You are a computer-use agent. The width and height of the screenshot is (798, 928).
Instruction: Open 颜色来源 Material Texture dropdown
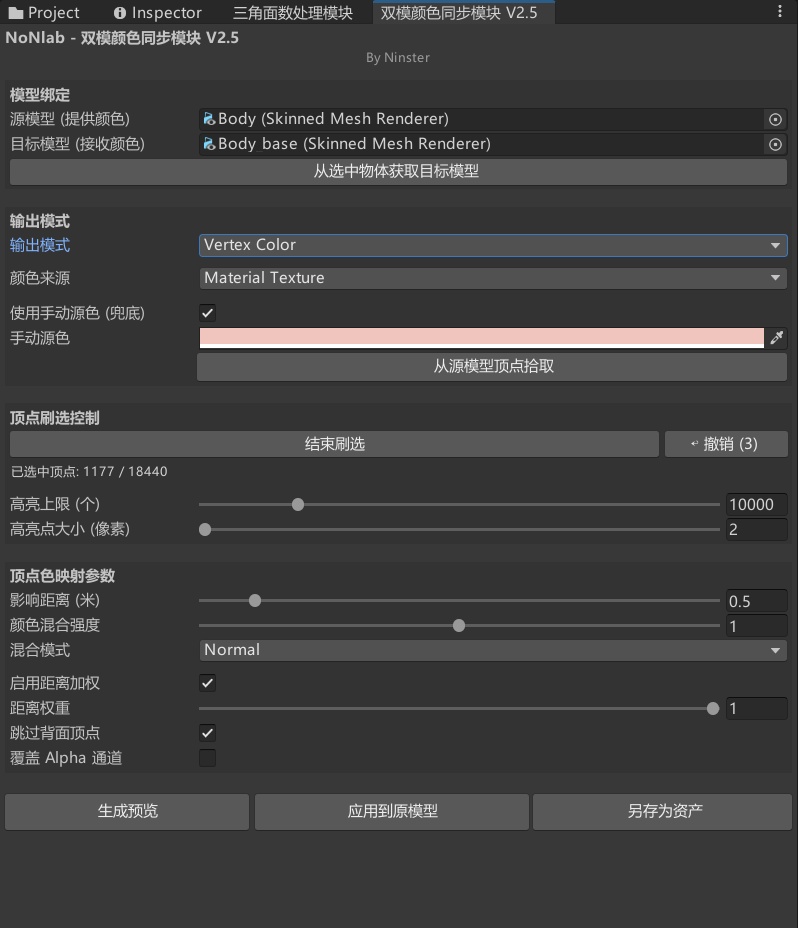(493, 278)
